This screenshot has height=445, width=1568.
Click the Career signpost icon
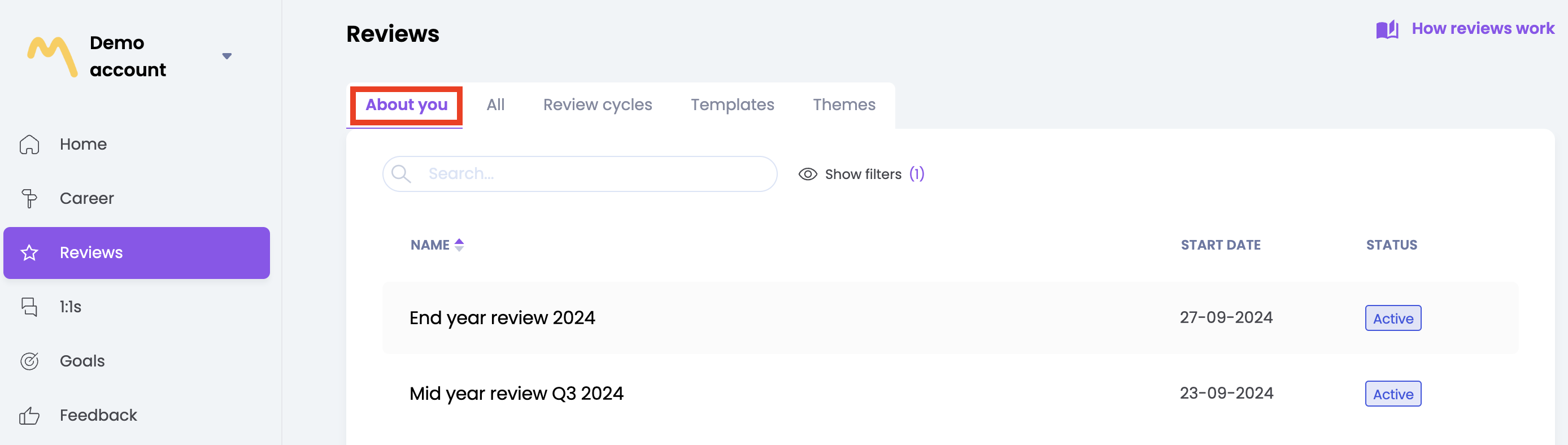pos(29,198)
